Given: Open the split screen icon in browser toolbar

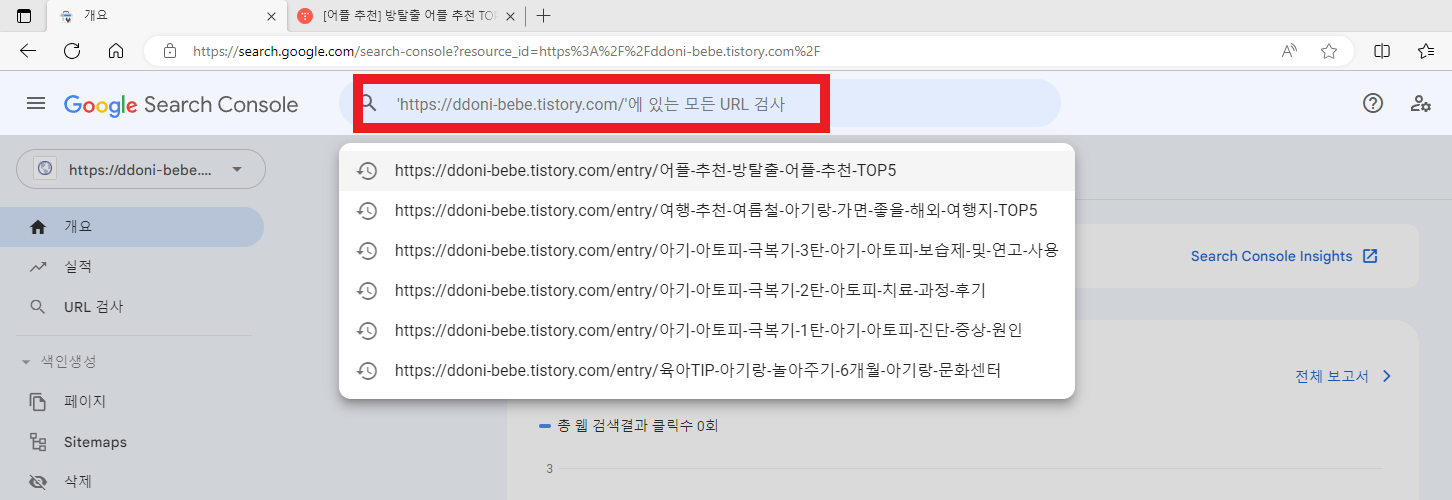Looking at the screenshot, I should click(x=1382, y=51).
